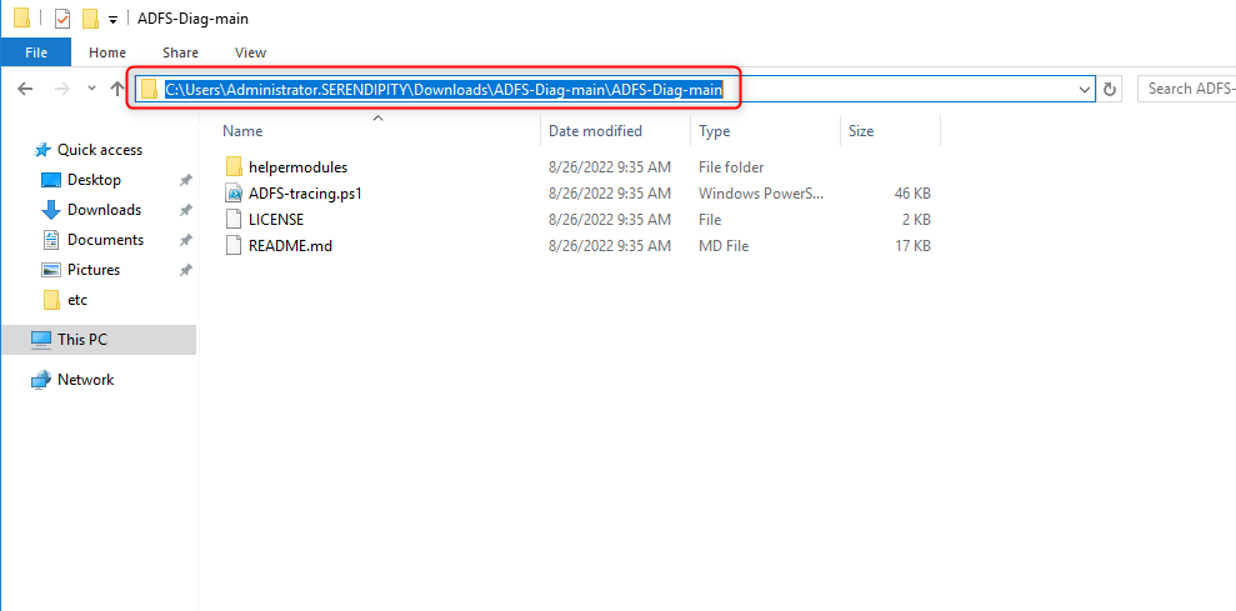
Task: Click the This PC monitor icon
Action: click(41, 339)
